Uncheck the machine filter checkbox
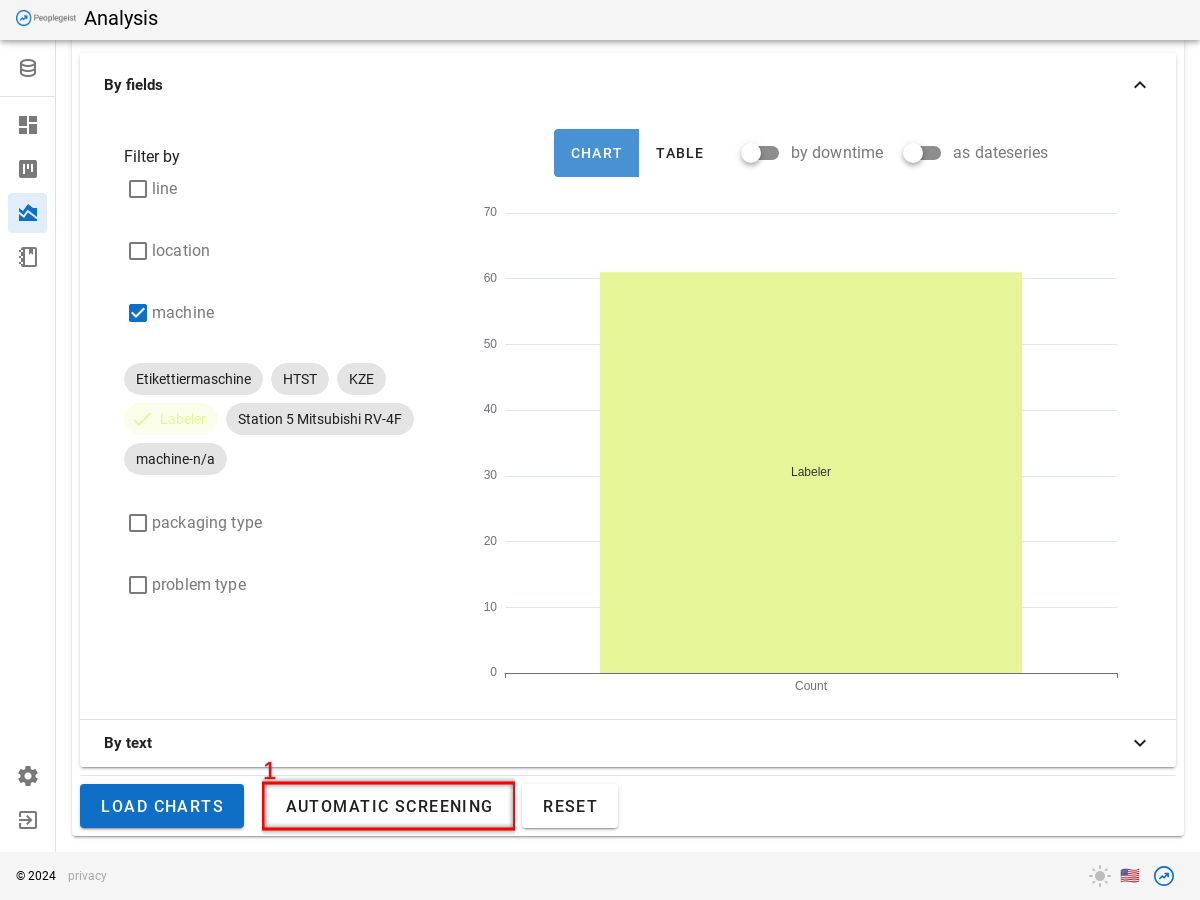The image size is (1200, 900). click(138, 313)
